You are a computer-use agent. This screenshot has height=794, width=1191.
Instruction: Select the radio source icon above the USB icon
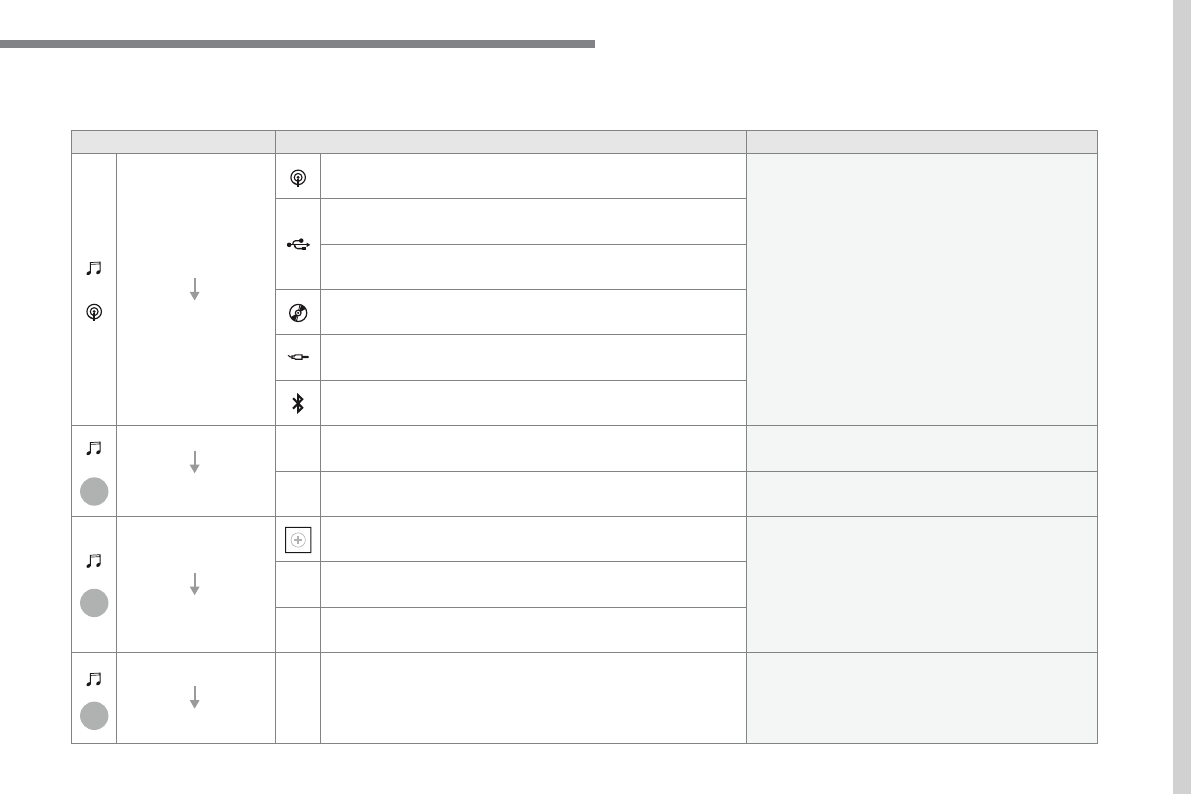click(x=298, y=178)
